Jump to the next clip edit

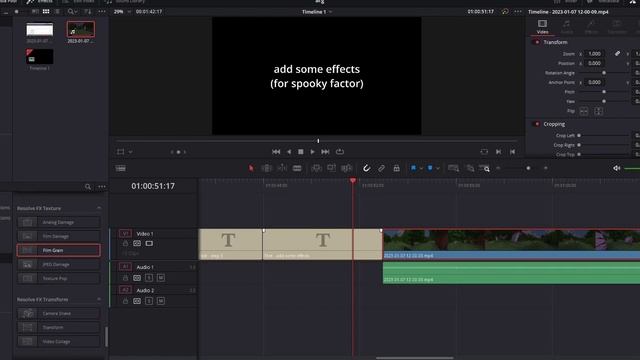tap(498, 152)
